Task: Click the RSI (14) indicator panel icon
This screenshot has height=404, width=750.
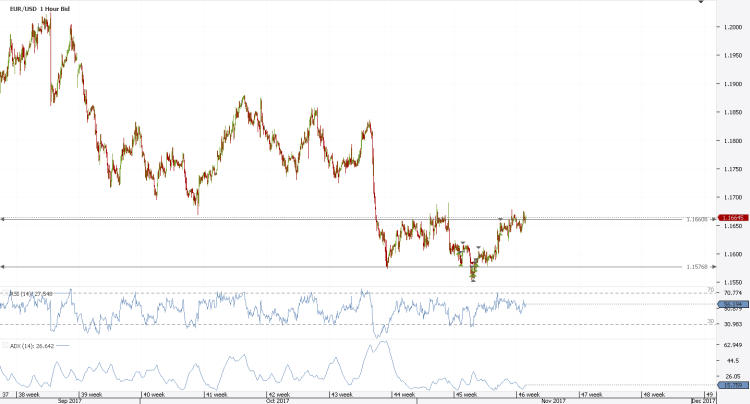Action: pyautogui.click(x=5, y=293)
